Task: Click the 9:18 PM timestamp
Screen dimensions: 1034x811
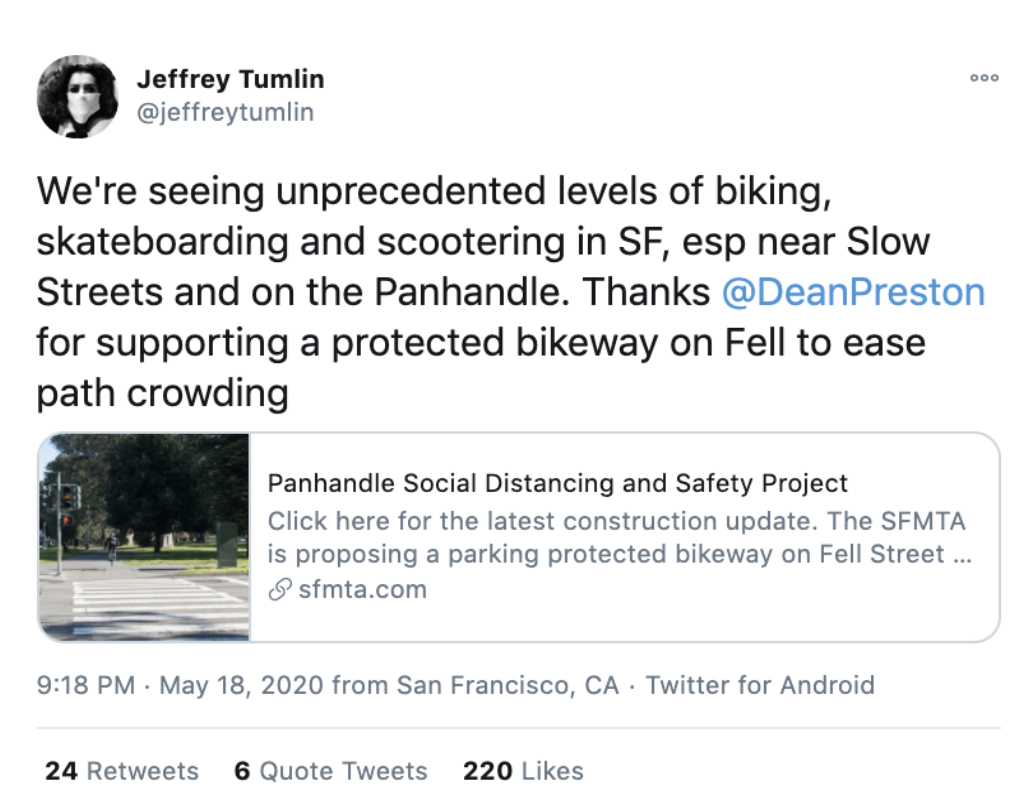Action: click(x=86, y=685)
